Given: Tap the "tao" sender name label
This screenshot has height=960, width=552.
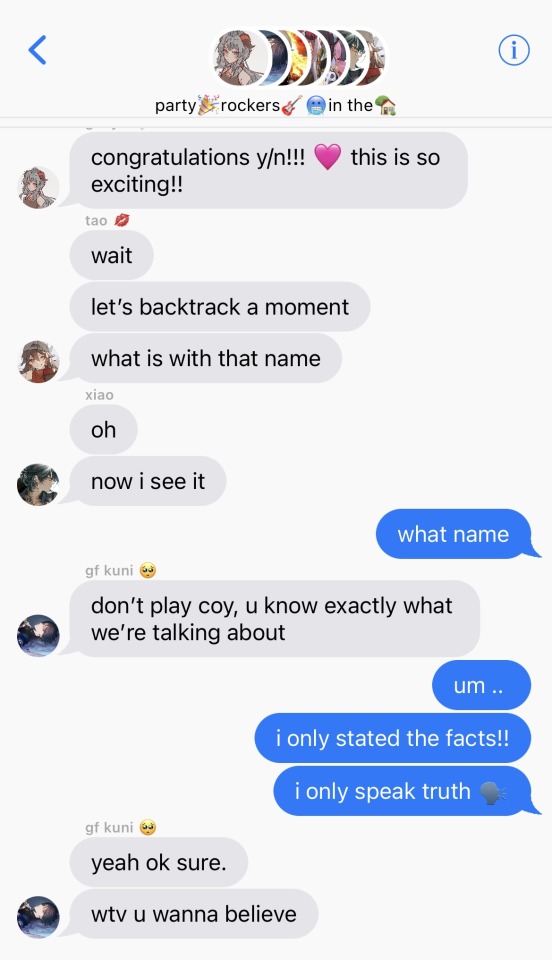Looking at the screenshot, I should [x=96, y=220].
